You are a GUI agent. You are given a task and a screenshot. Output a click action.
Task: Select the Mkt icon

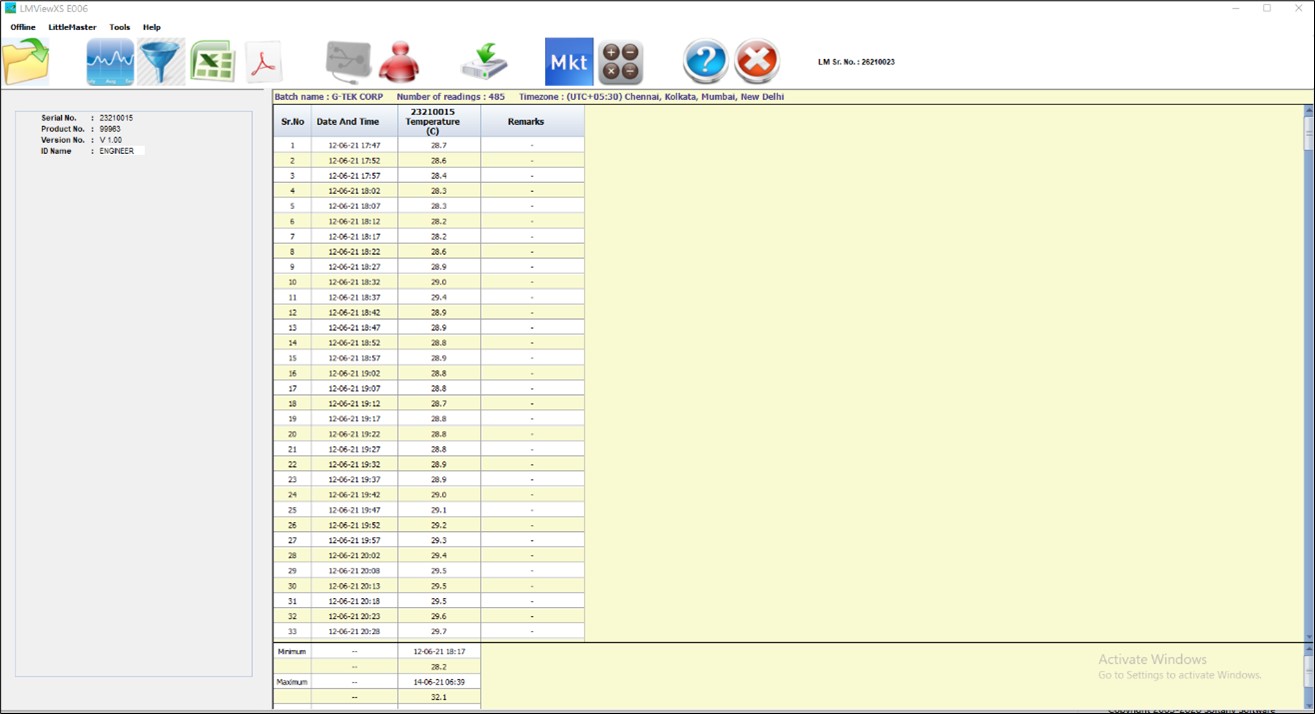click(568, 60)
